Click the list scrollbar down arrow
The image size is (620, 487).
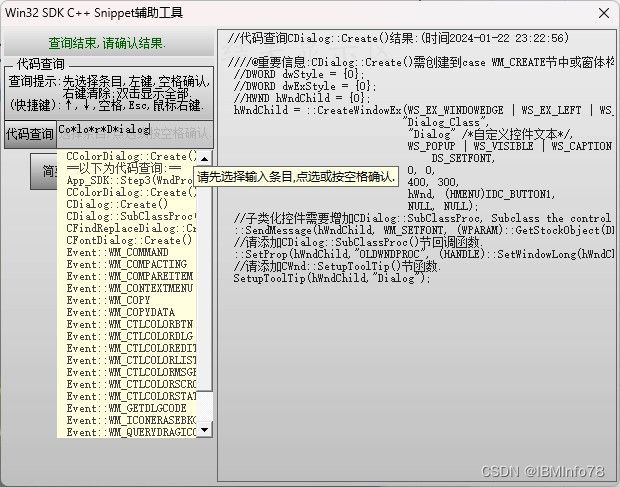[204, 430]
